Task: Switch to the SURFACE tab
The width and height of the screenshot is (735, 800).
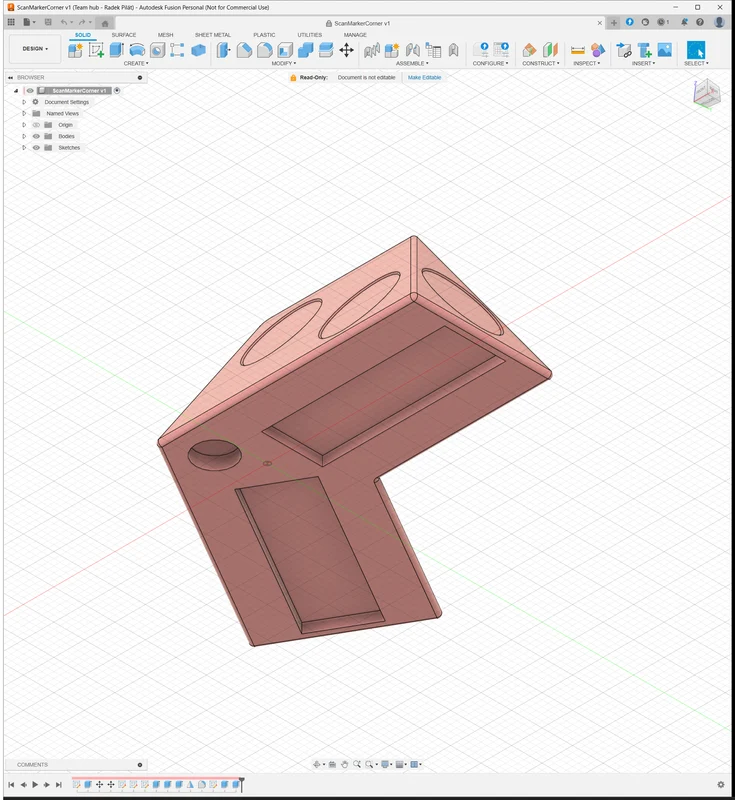Action: pos(124,35)
